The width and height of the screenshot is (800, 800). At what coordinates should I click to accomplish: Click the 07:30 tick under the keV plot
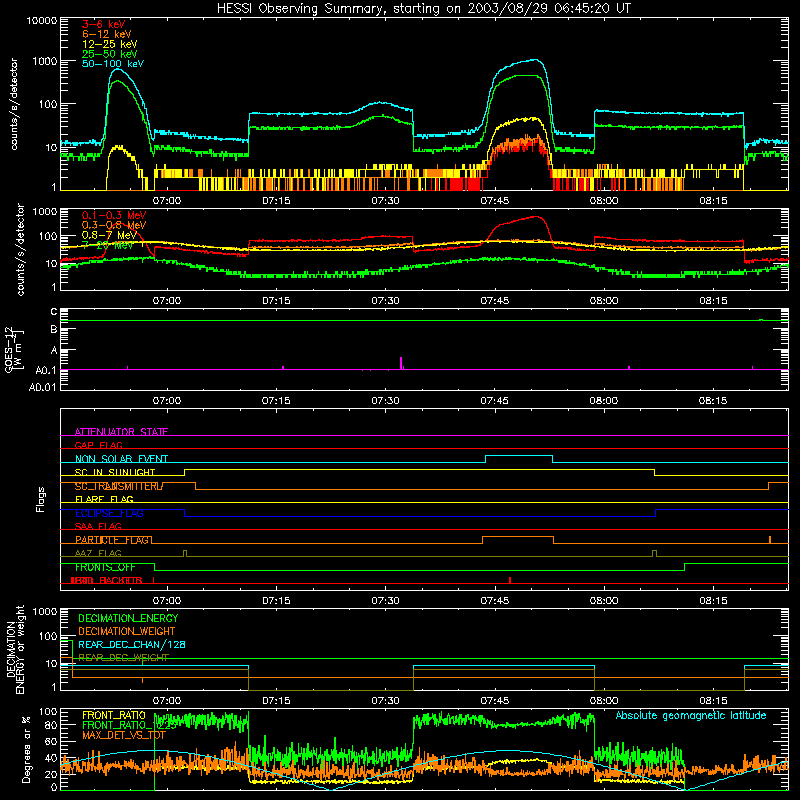click(x=385, y=201)
